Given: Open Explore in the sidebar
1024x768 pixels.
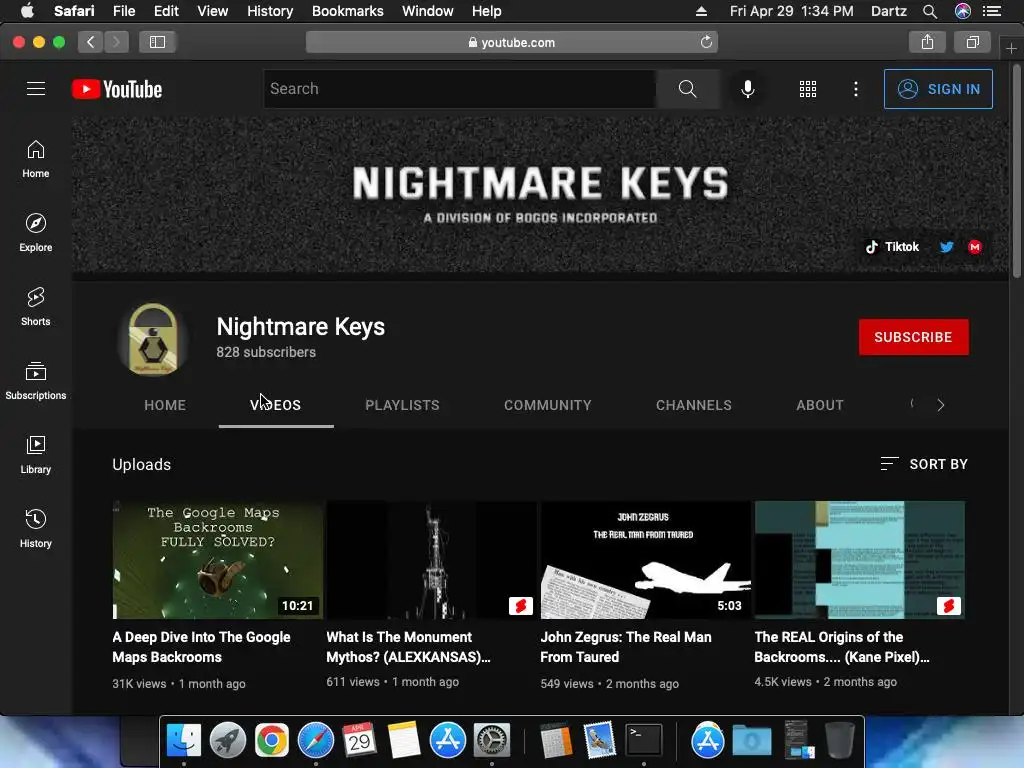Looking at the screenshot, I should pyautogui.click(x=35, y=233).
